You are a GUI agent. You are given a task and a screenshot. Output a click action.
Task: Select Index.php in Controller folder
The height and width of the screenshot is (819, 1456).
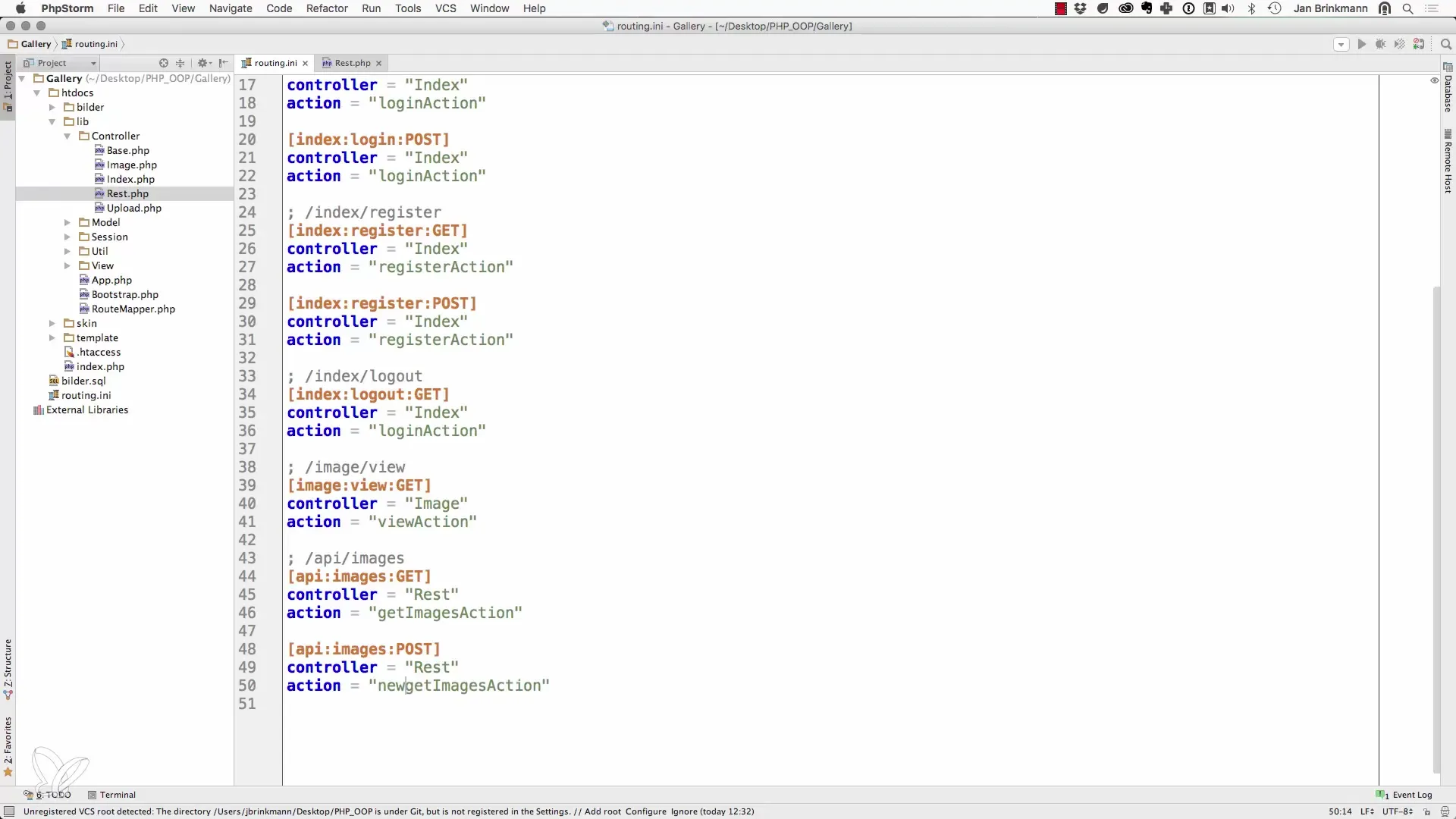pos(124,180)
